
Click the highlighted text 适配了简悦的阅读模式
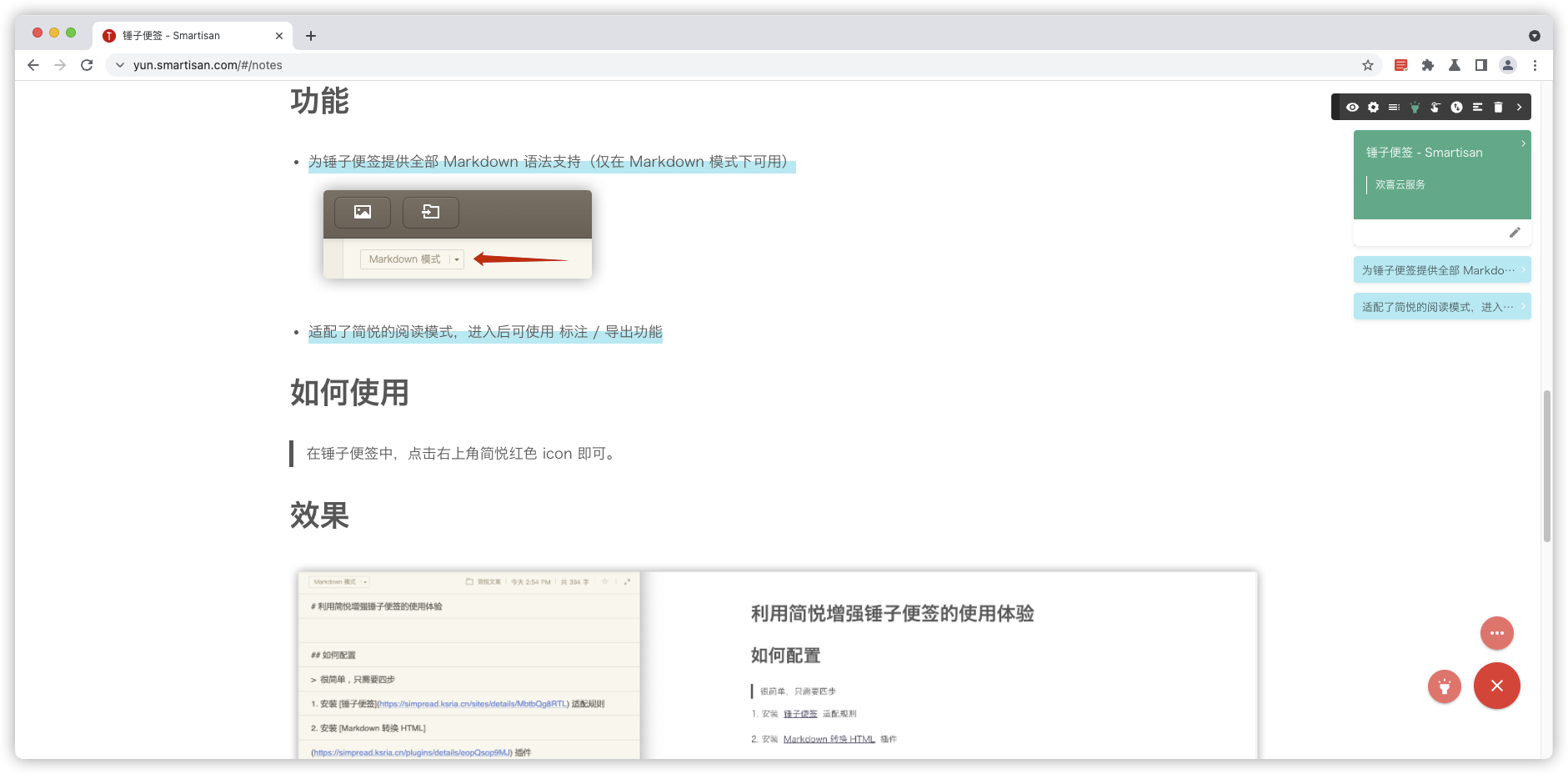click(x=485, y=332)
